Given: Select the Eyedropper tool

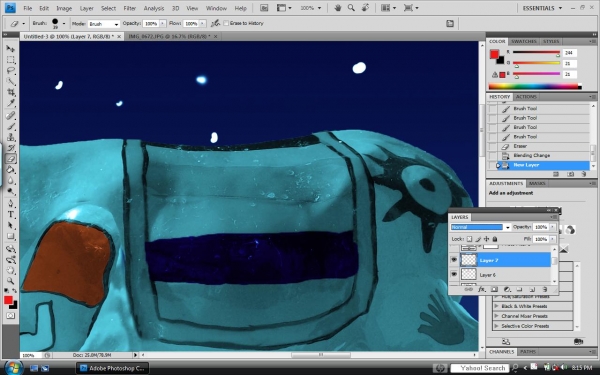Looking at the screenshot, I should (x=10, y=103).
